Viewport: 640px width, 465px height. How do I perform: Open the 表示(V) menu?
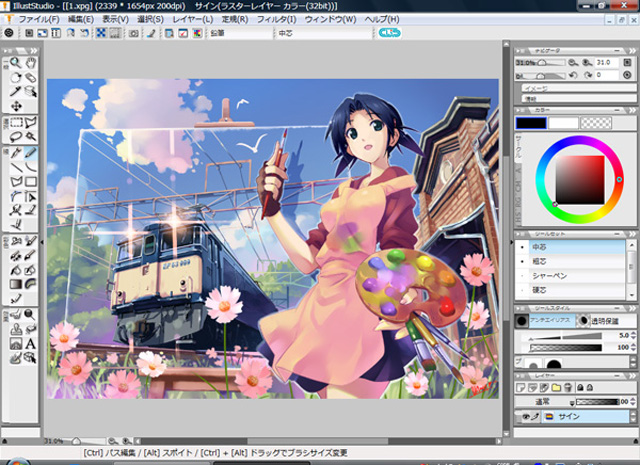point(116,19)
